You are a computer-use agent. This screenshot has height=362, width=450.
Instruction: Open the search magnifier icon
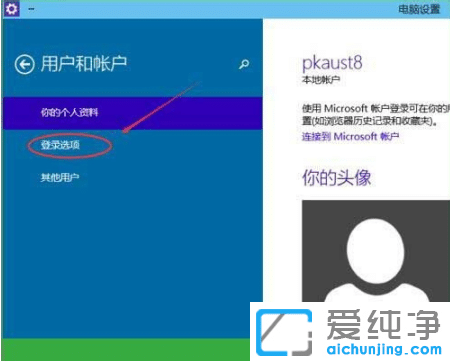tap(244, 64)
